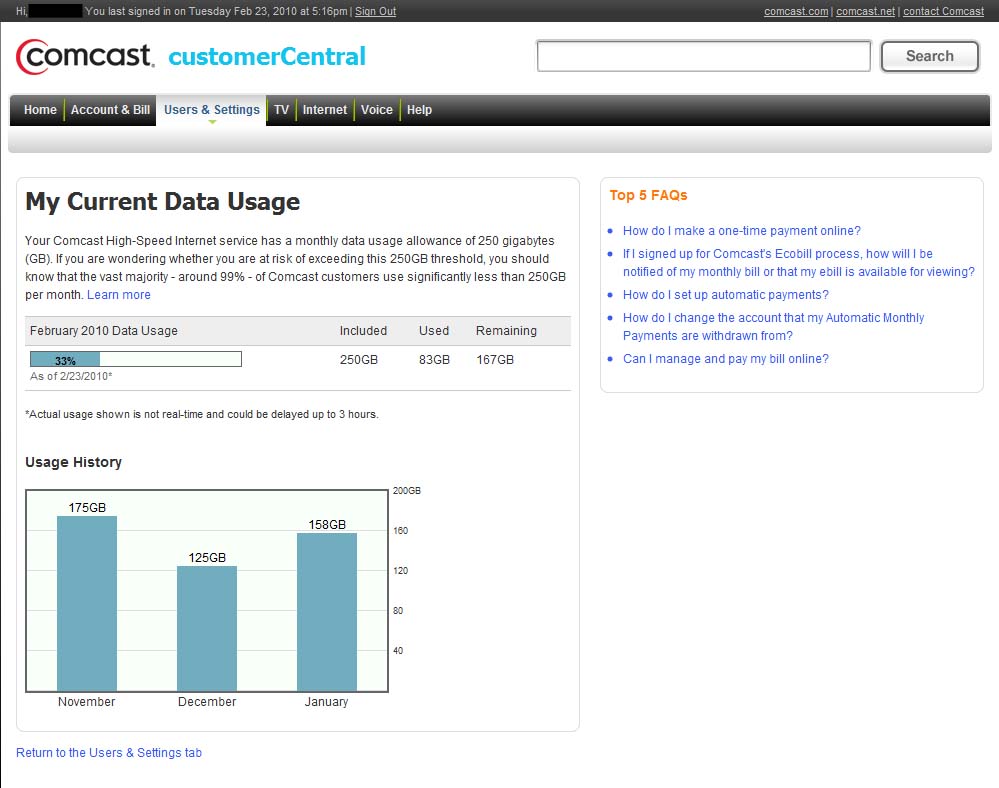
Task: Open the TV menu tab
Action: (282, 110)
